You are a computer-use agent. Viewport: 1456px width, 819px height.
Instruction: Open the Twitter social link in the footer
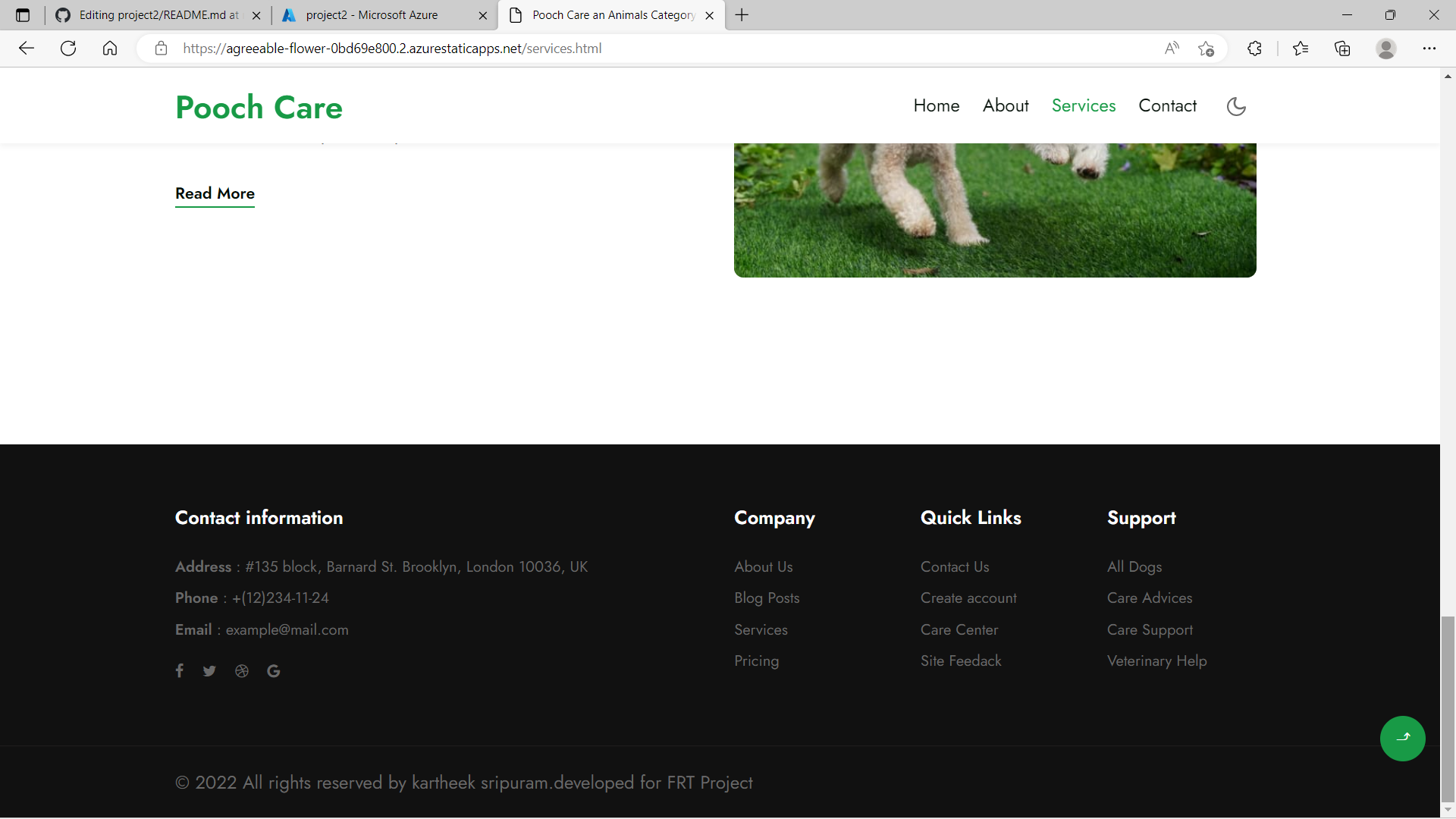point(209,670)
